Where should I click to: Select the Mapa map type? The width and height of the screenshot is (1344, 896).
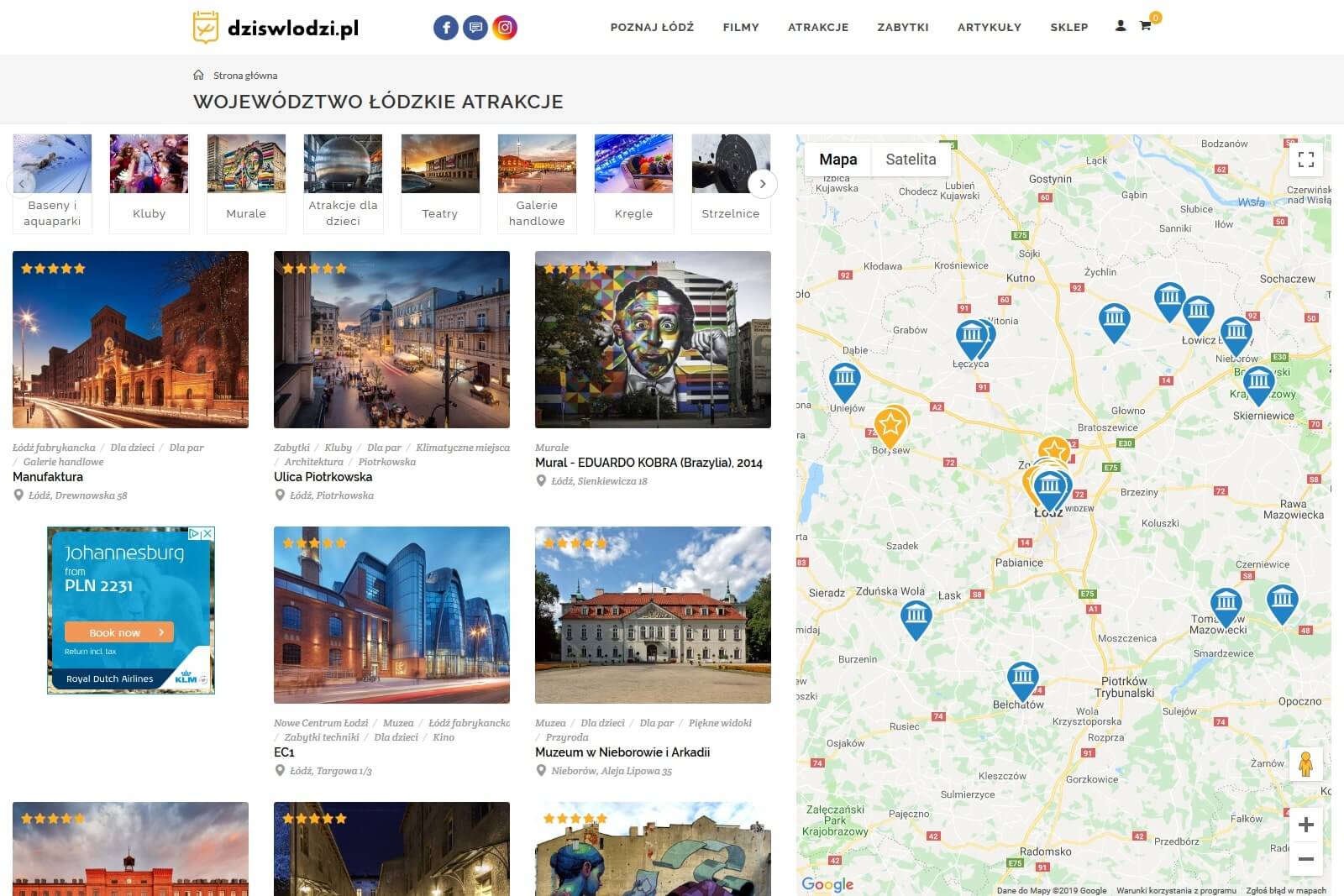(837, 160)
